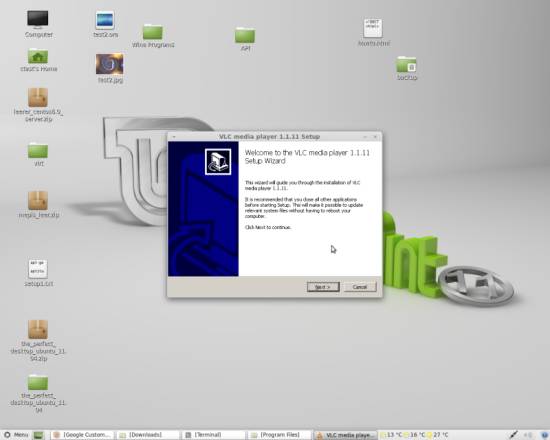Switch to the Program Files taskbar window
Image resolution: width=550 pixels, height=440 pixels.
pos(280,435)
